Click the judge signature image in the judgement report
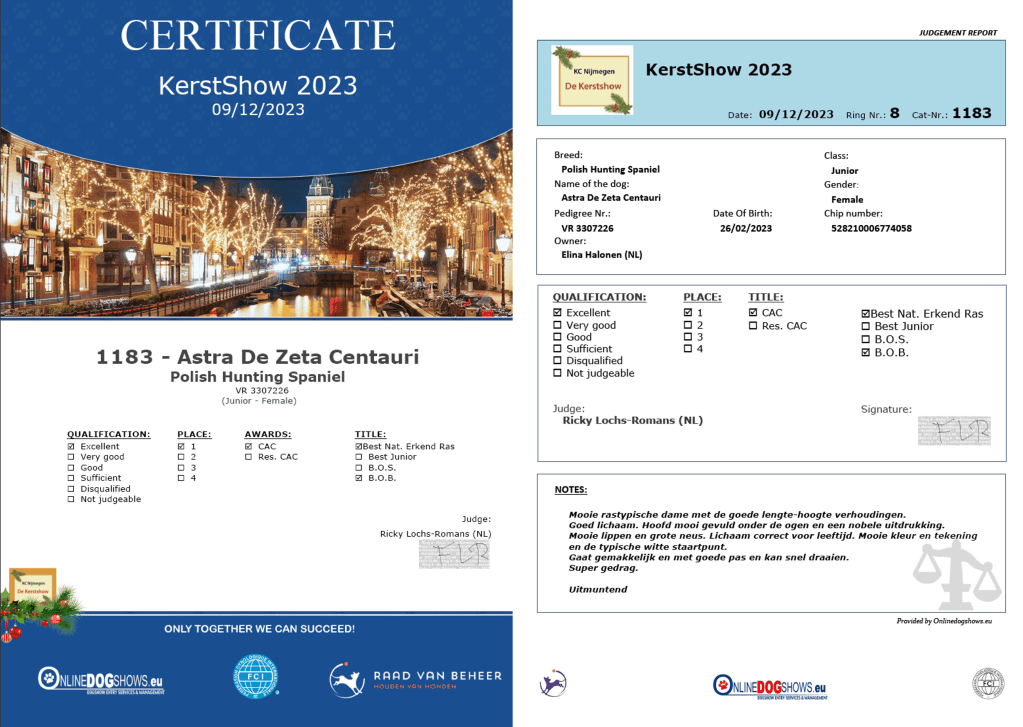Screen dimensions: 1023x727 pyautogui.click(x=953, y=430)
